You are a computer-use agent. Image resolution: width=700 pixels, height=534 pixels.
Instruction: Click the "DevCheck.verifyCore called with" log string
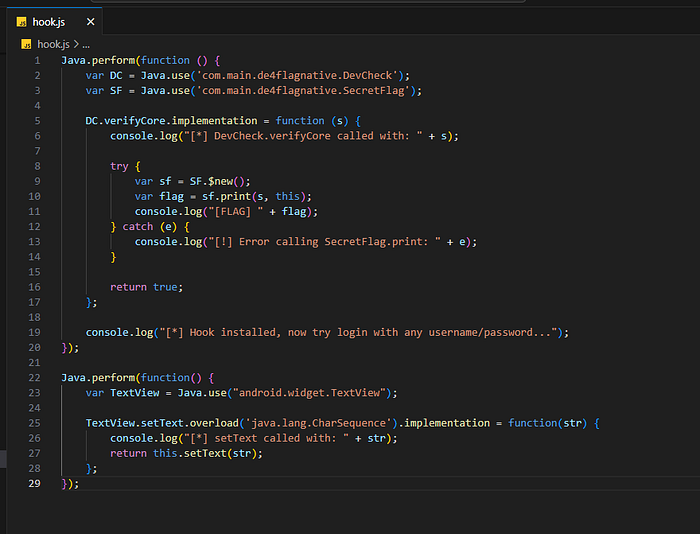[303, 136]
